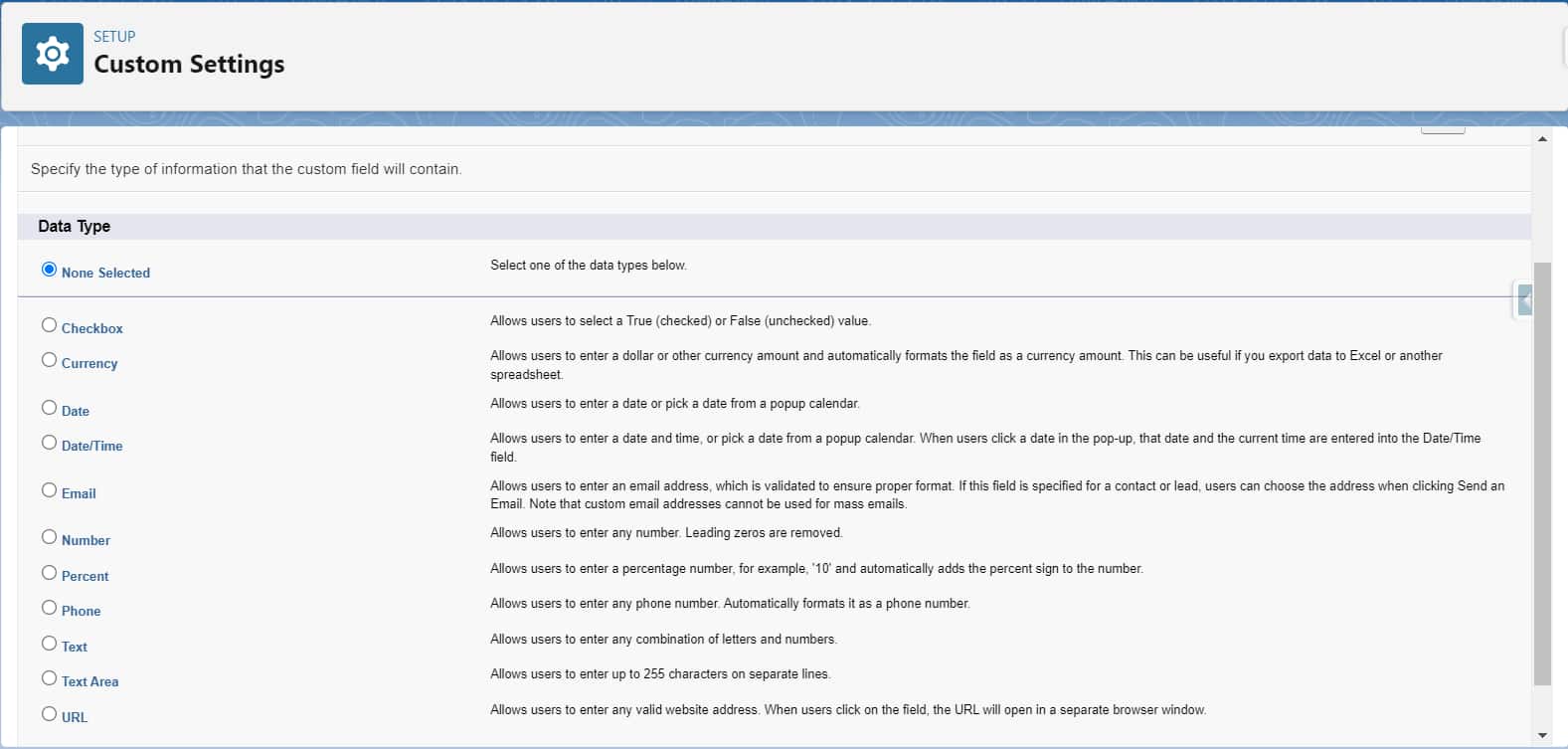Click the Custom Settings page title
The image size is (1568, 749).
pos(189,65)
